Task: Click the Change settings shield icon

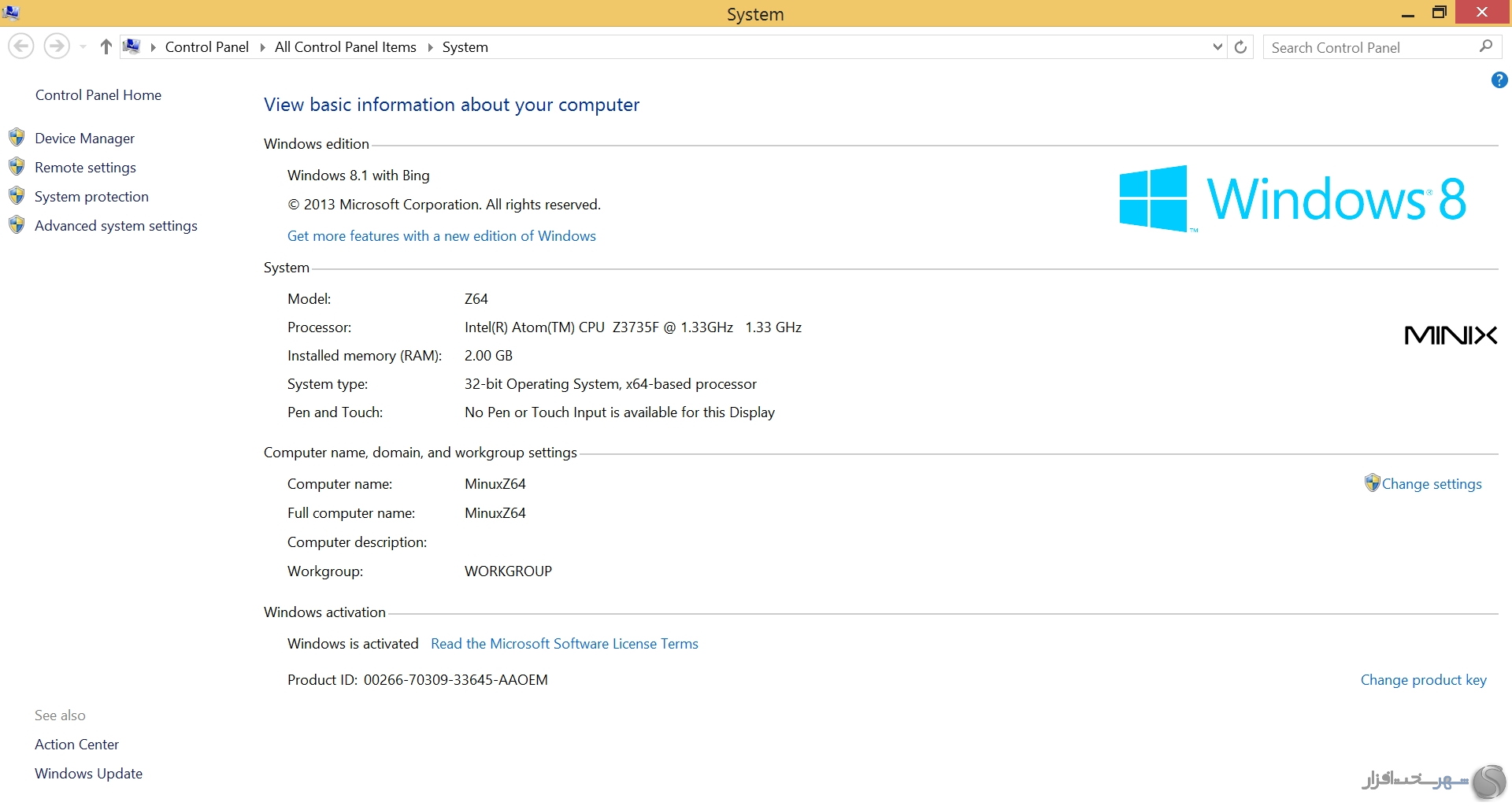Action: point(1372,482)
